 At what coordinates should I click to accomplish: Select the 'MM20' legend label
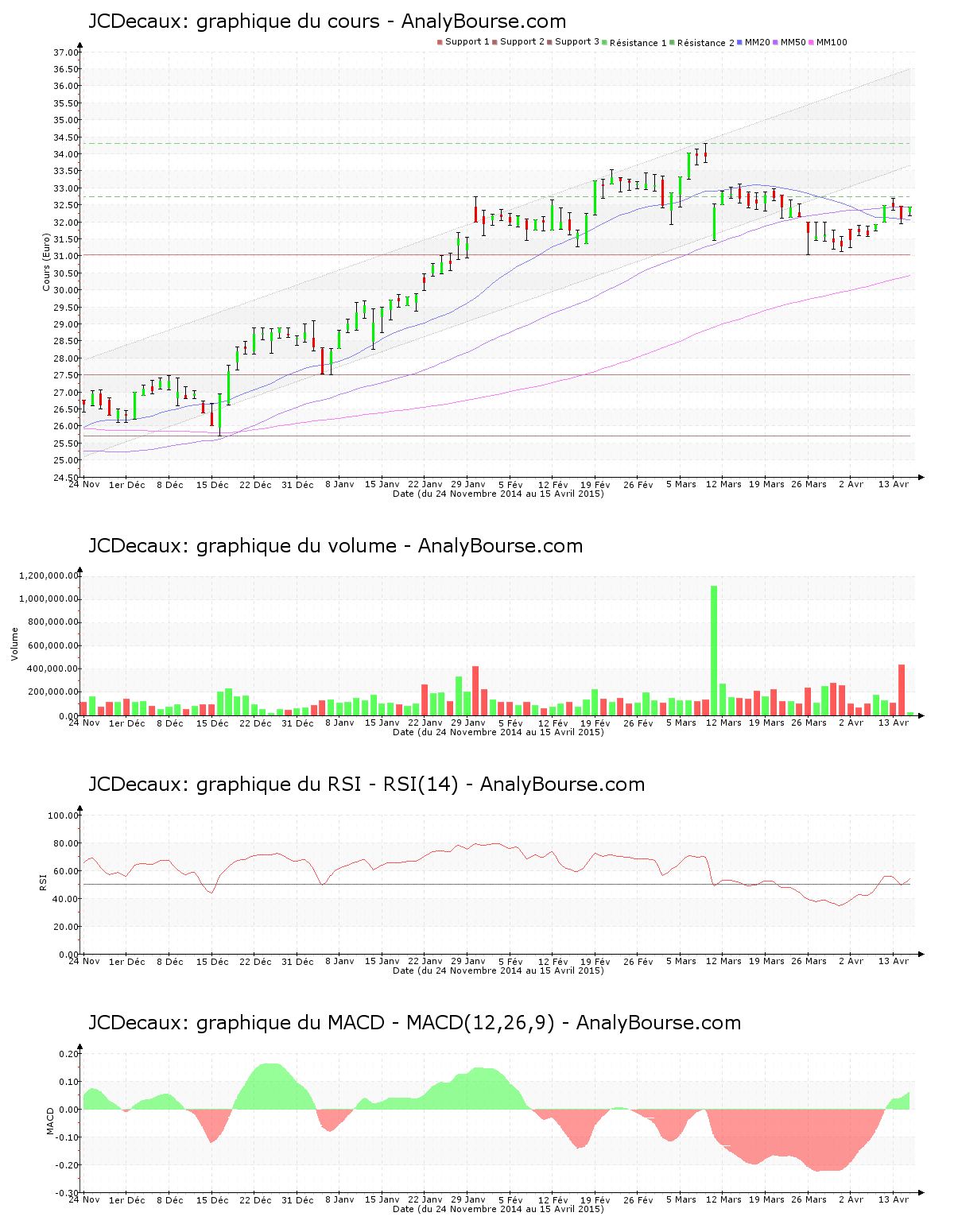tap(758, 41)
